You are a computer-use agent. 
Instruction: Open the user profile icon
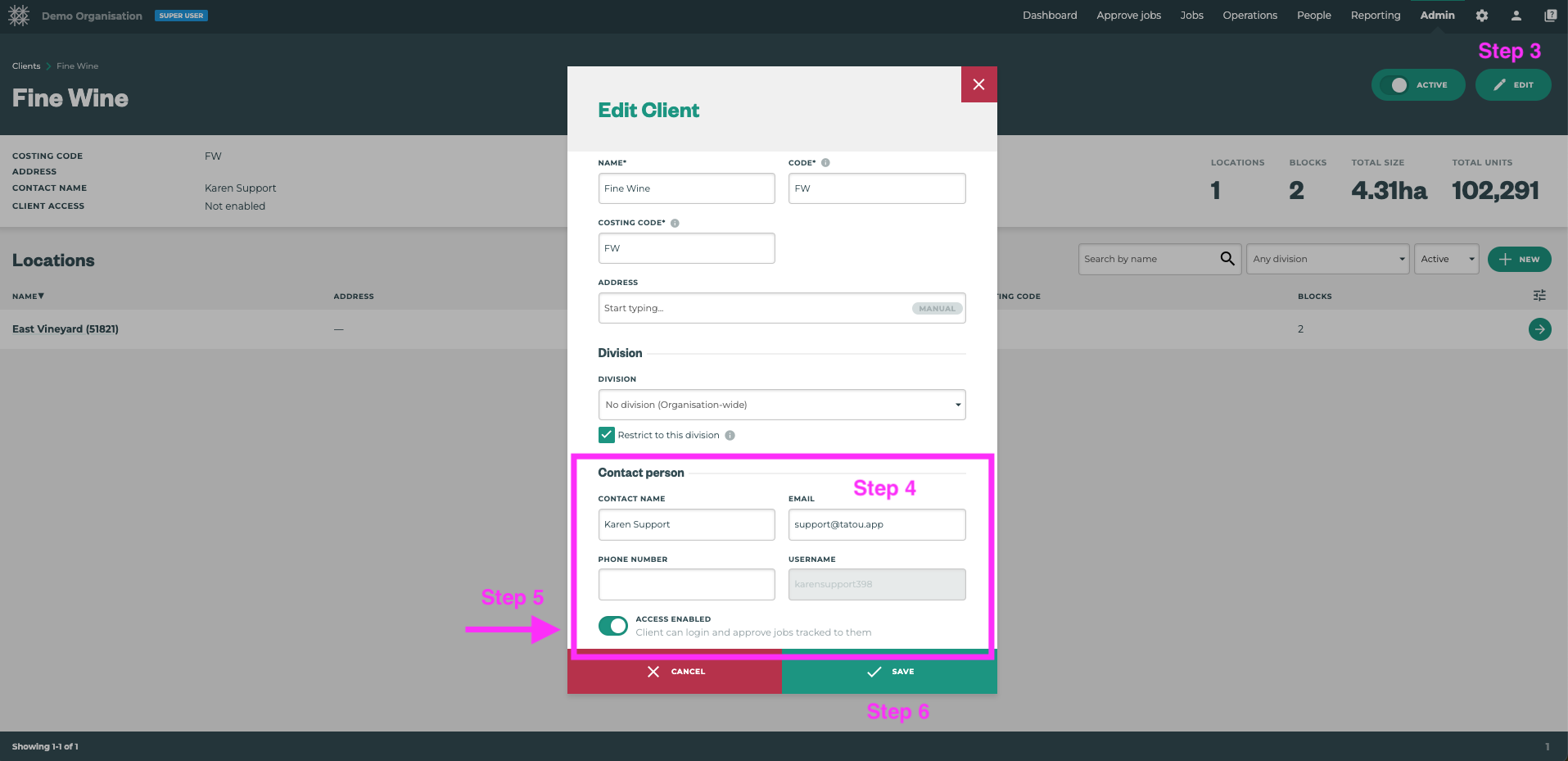point(1516,15)
